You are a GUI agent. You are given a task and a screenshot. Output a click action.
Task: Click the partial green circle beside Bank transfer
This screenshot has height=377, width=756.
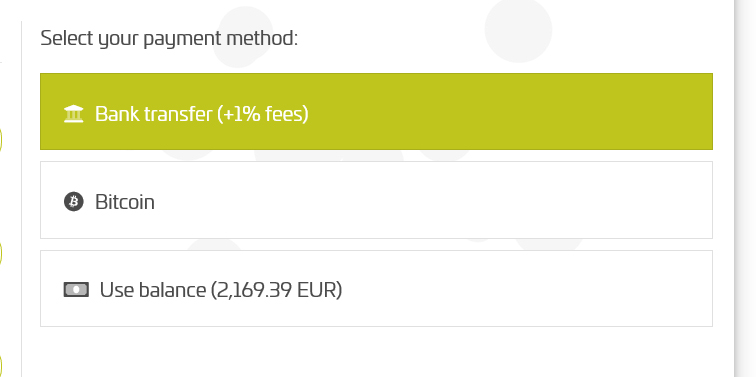(1, 140)
